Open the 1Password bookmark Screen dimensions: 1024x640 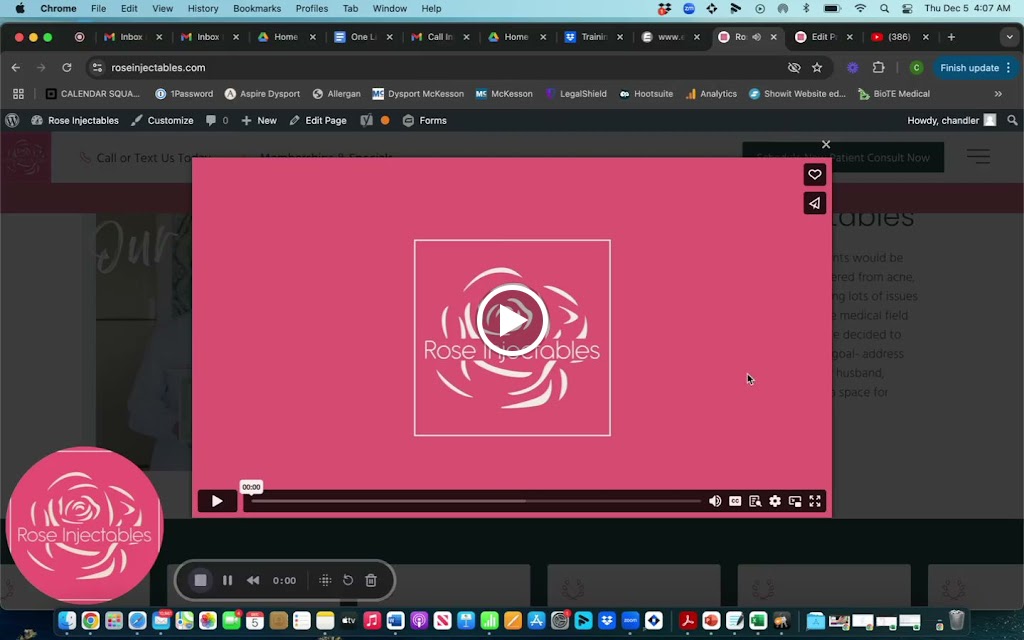pyautogui.click(x=184, y=93)
